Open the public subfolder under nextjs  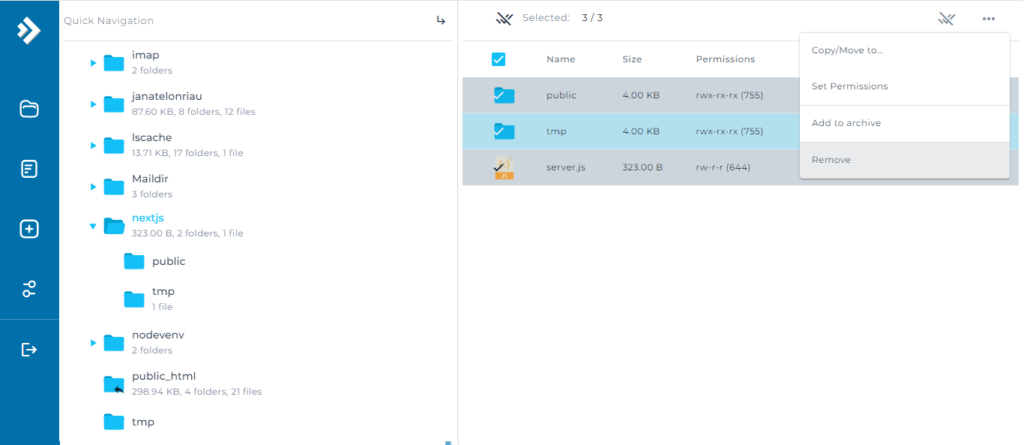(x=168, y=261)
